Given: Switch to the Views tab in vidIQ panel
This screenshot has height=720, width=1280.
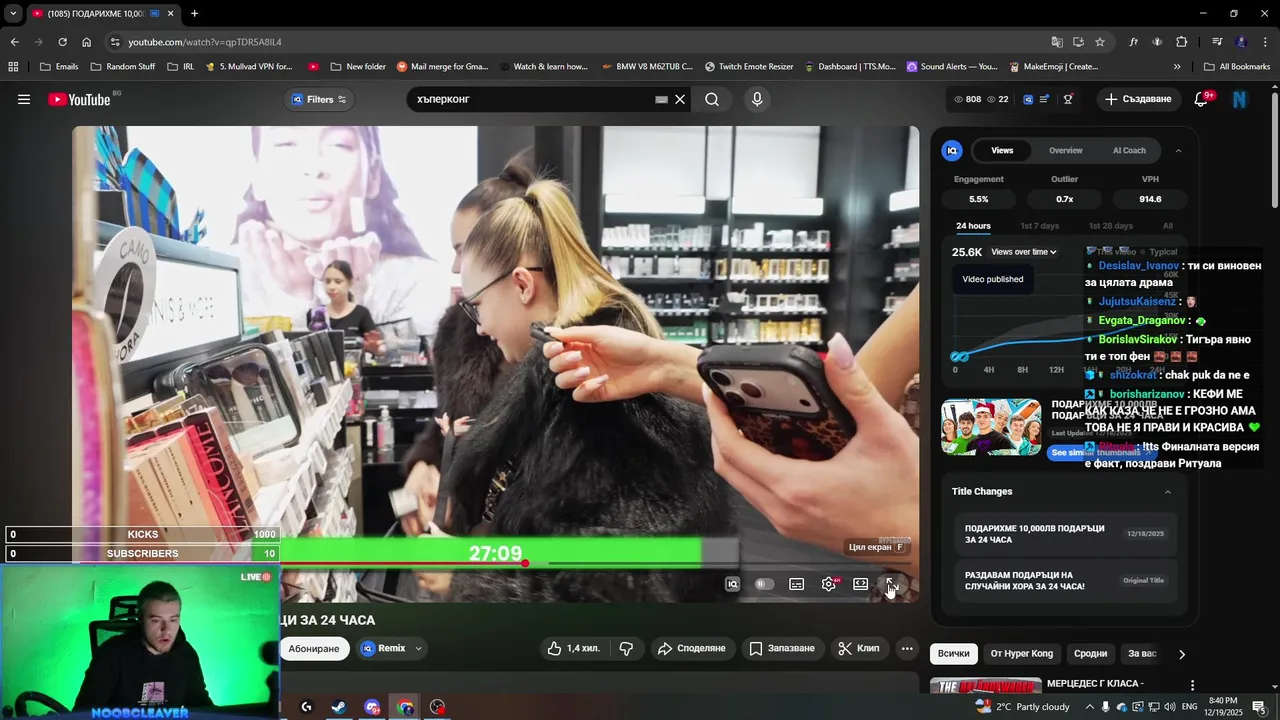Looking at the screenshot, I should 1002,150.
